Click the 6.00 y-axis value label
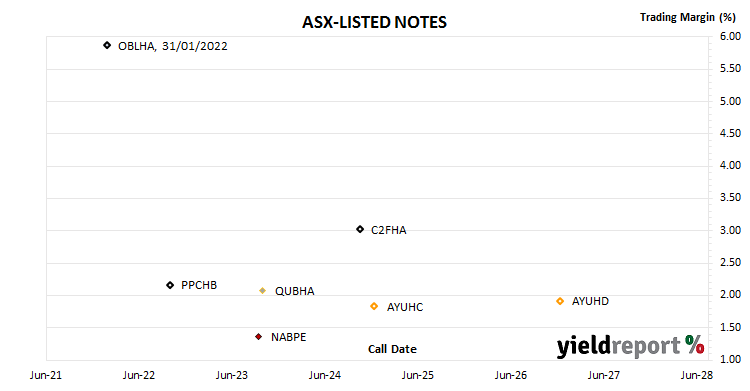750x391 pixels. pos(730,36)
